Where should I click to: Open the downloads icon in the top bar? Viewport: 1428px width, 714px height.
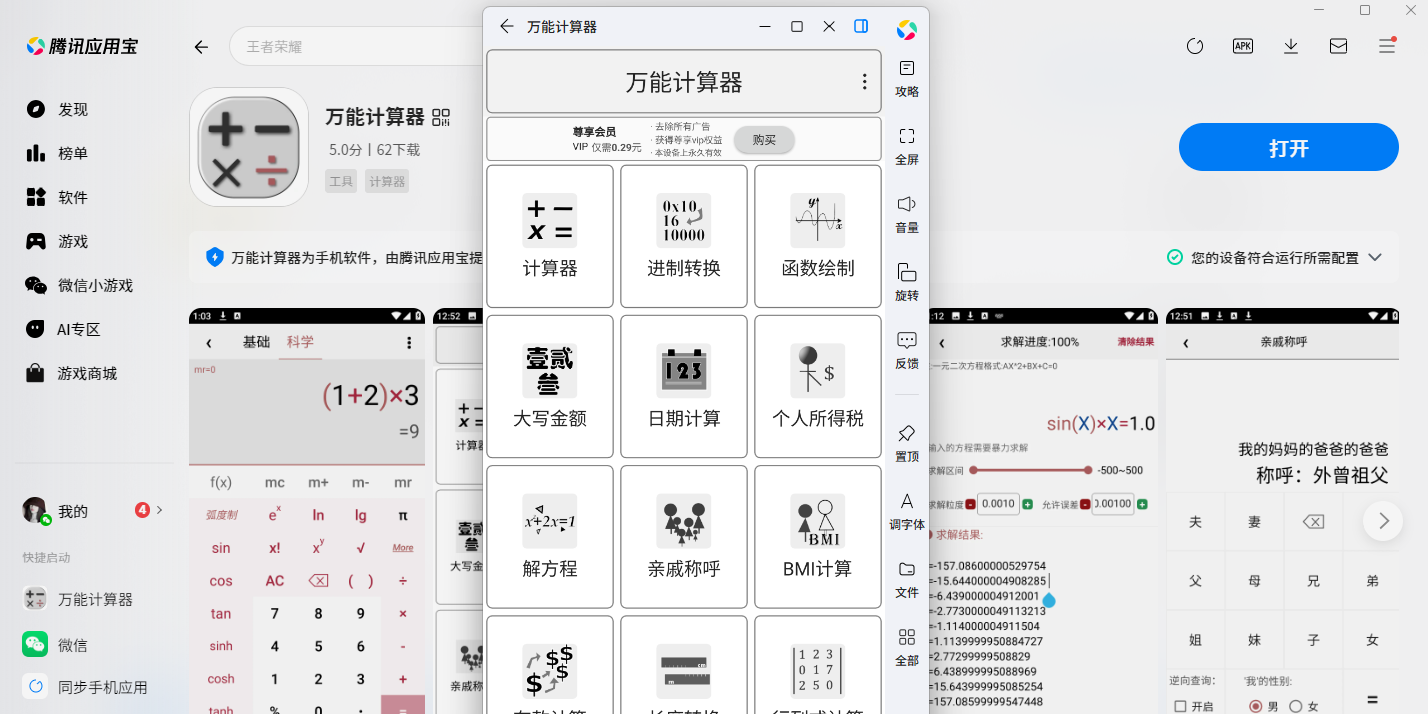(x=1291, y=46)
